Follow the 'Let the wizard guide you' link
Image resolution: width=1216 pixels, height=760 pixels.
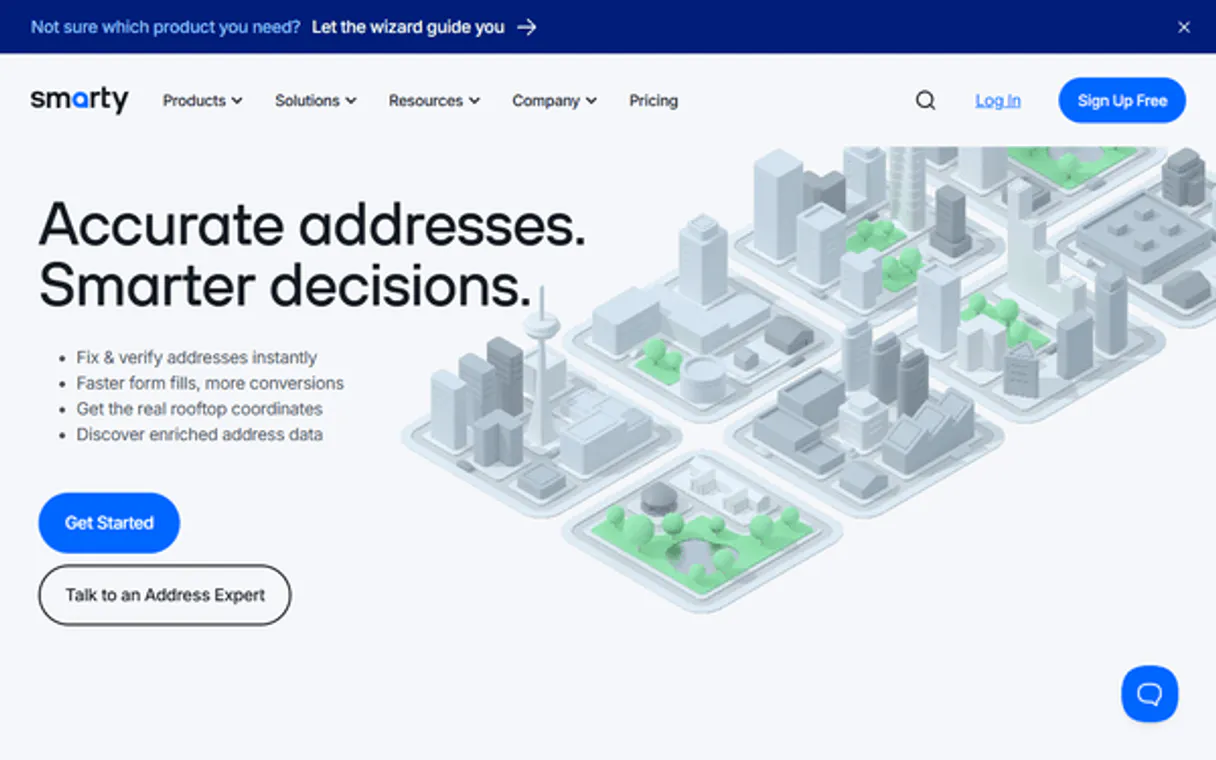click(408, 27)
